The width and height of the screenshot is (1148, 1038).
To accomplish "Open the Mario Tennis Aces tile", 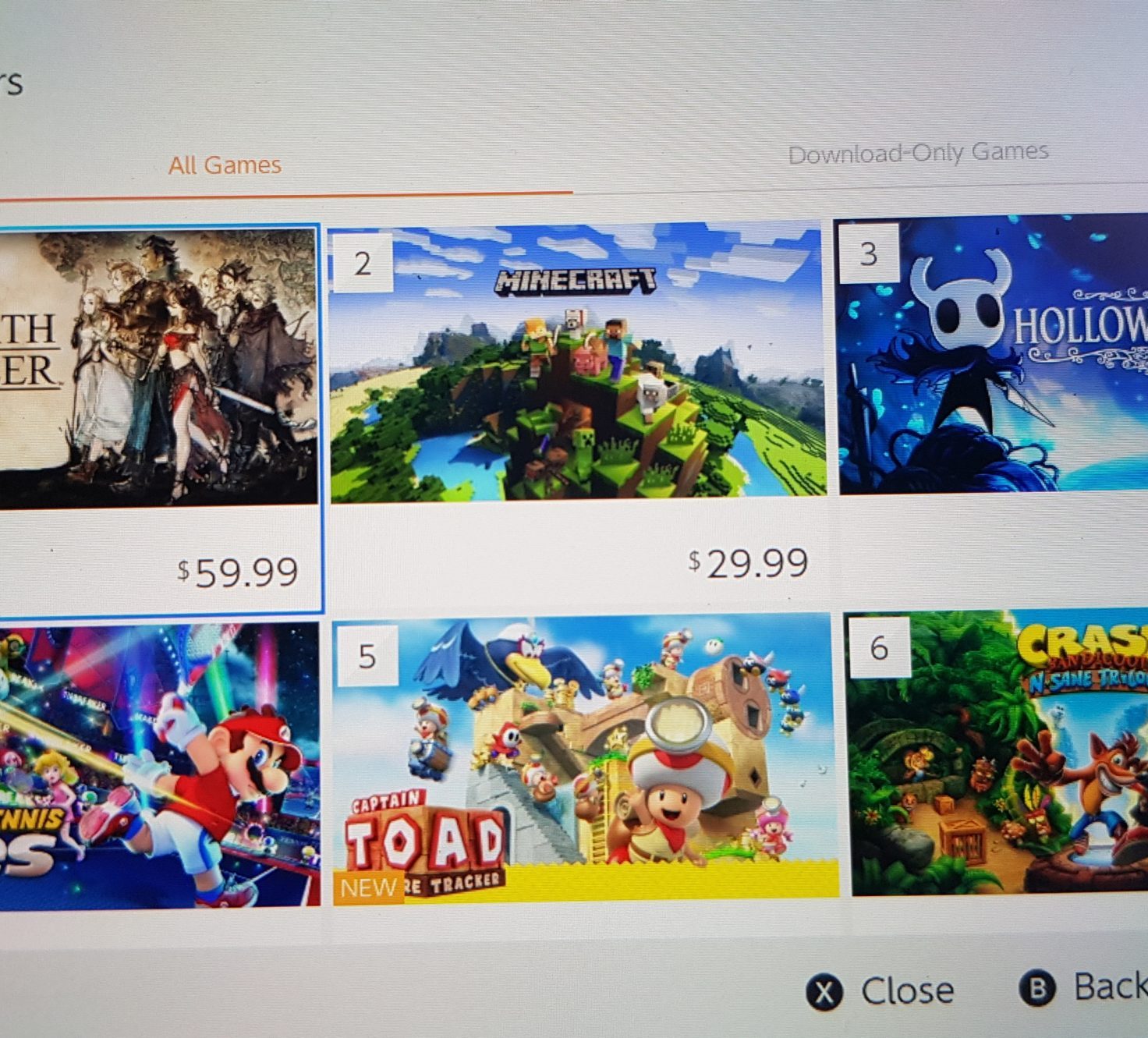I will [160, 765].
